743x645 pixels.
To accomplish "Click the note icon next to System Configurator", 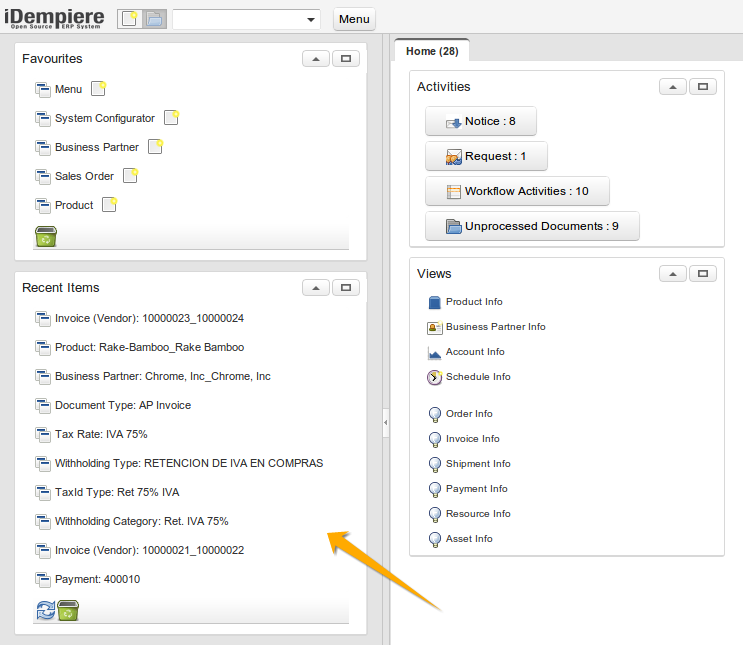I will (171, 118).
